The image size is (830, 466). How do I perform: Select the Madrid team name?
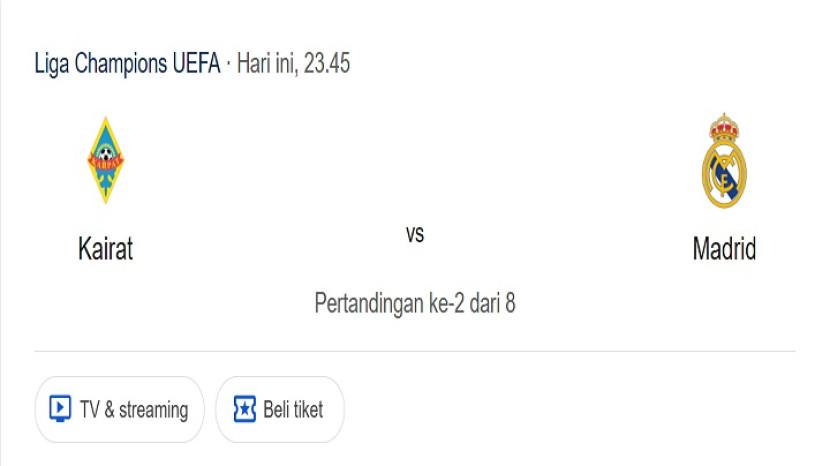click(723, 248)
